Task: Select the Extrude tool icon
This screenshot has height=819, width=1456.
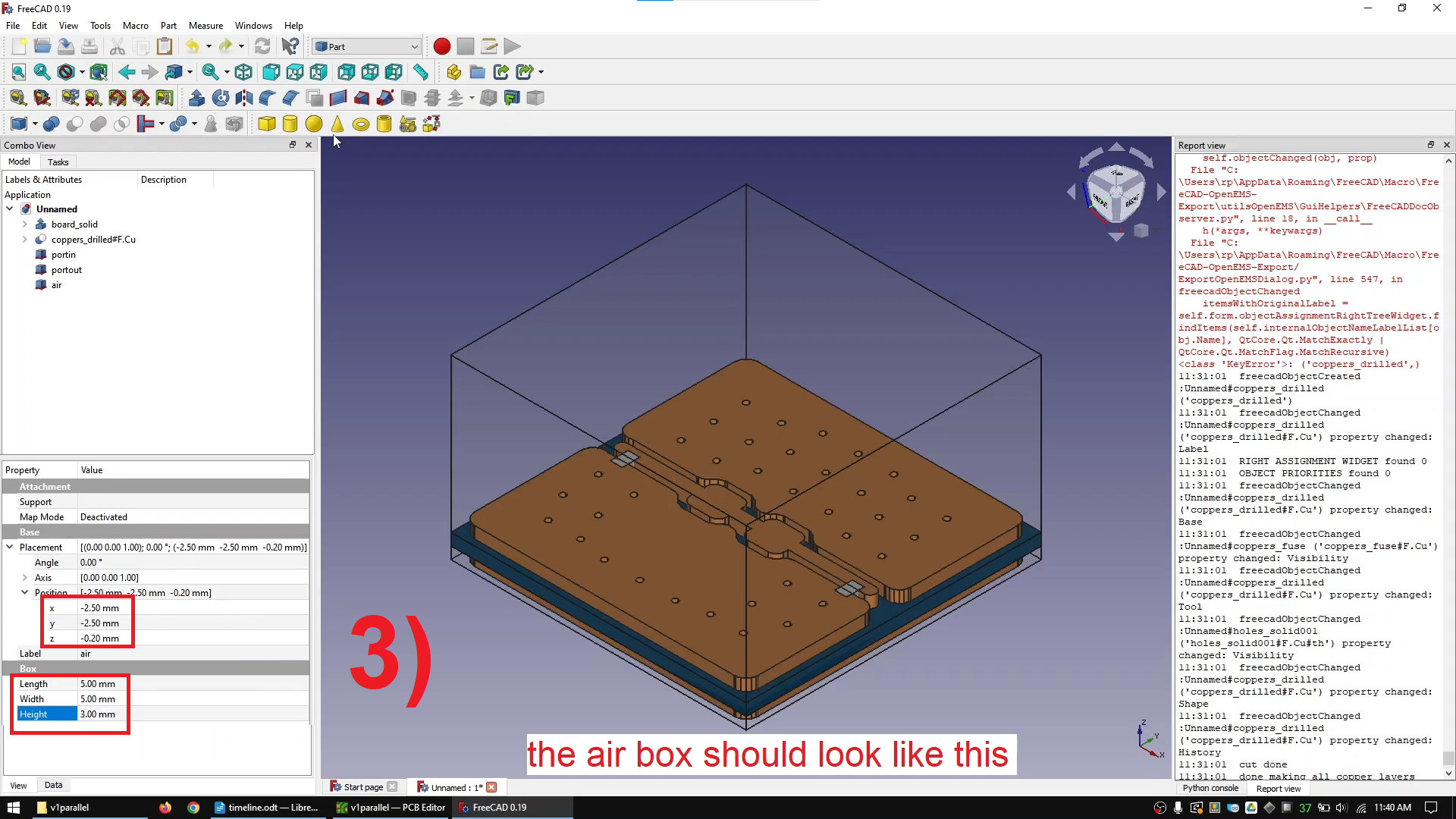Action: (x=197, y=97)
